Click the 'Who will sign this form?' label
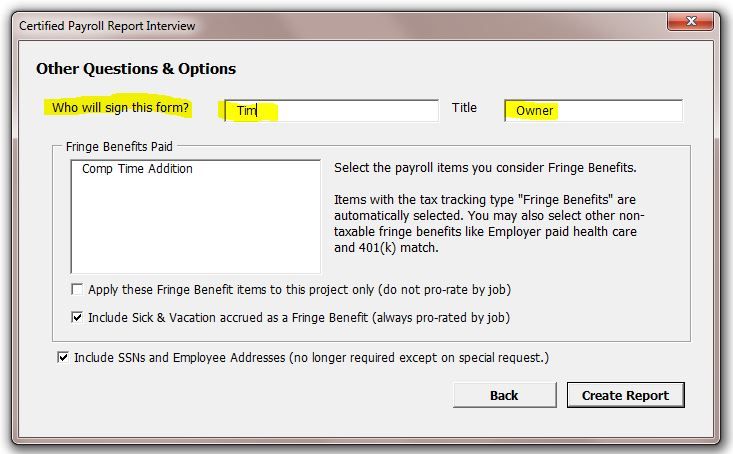 pos(120,108)
